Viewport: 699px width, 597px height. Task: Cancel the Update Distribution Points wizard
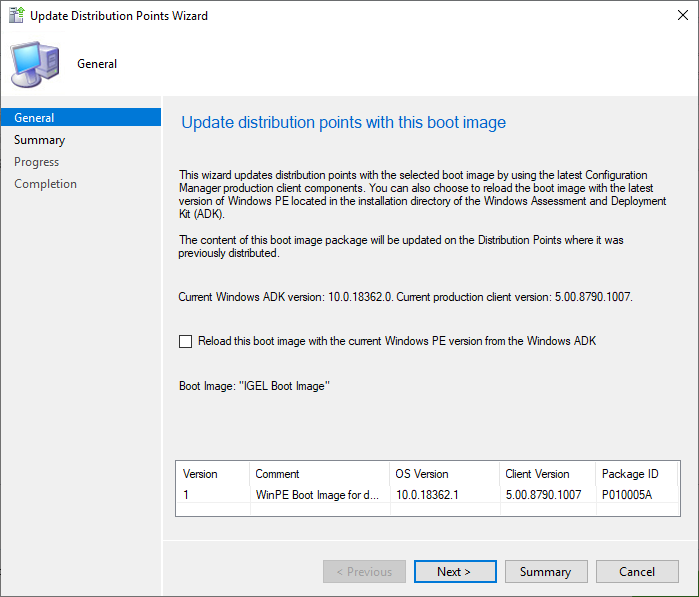coord(637,572)
